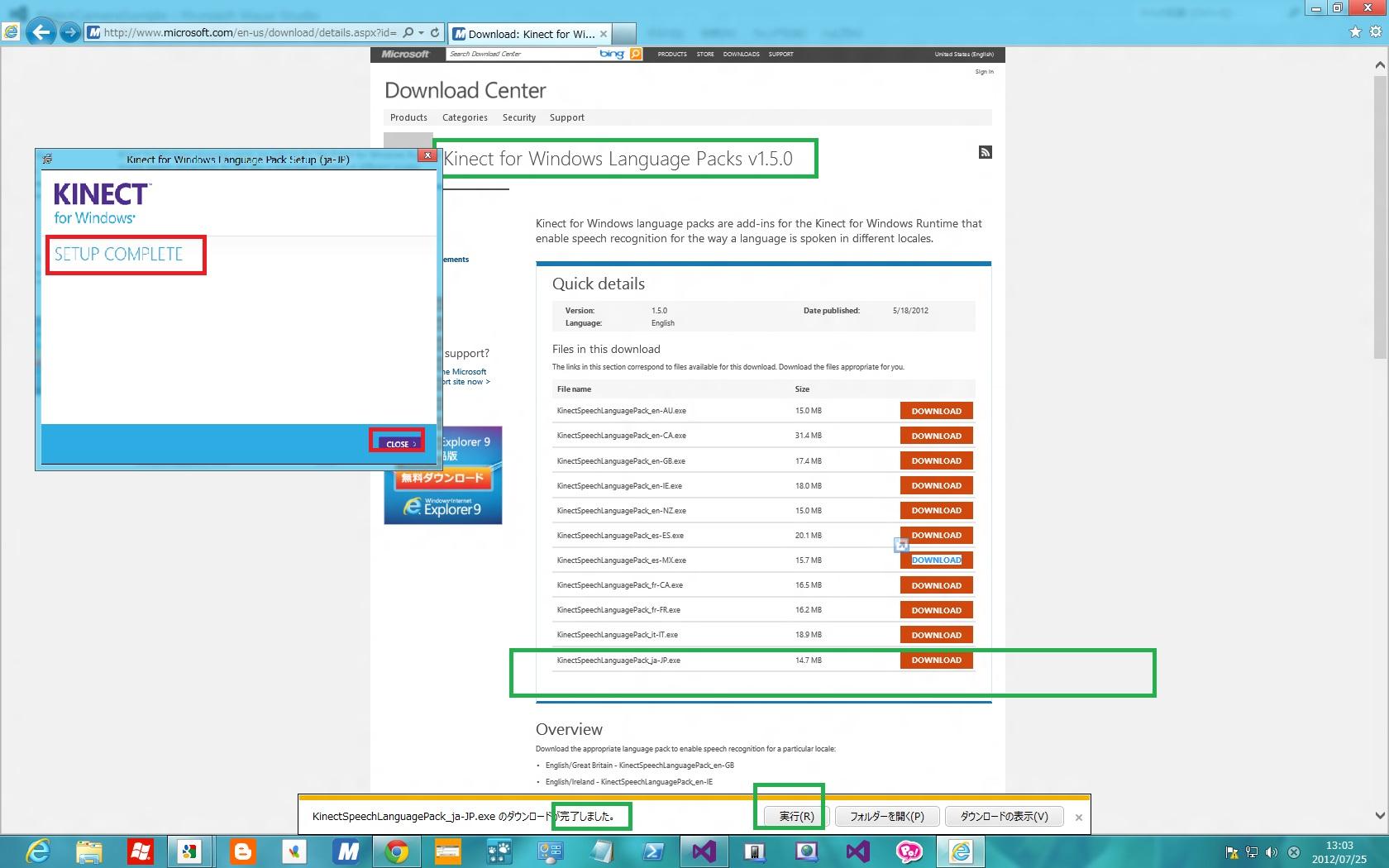Viewport: 1389px width, 868px height.
Task: Open a new blank tab
Action: pyautogui.click(x=624, y=34)
